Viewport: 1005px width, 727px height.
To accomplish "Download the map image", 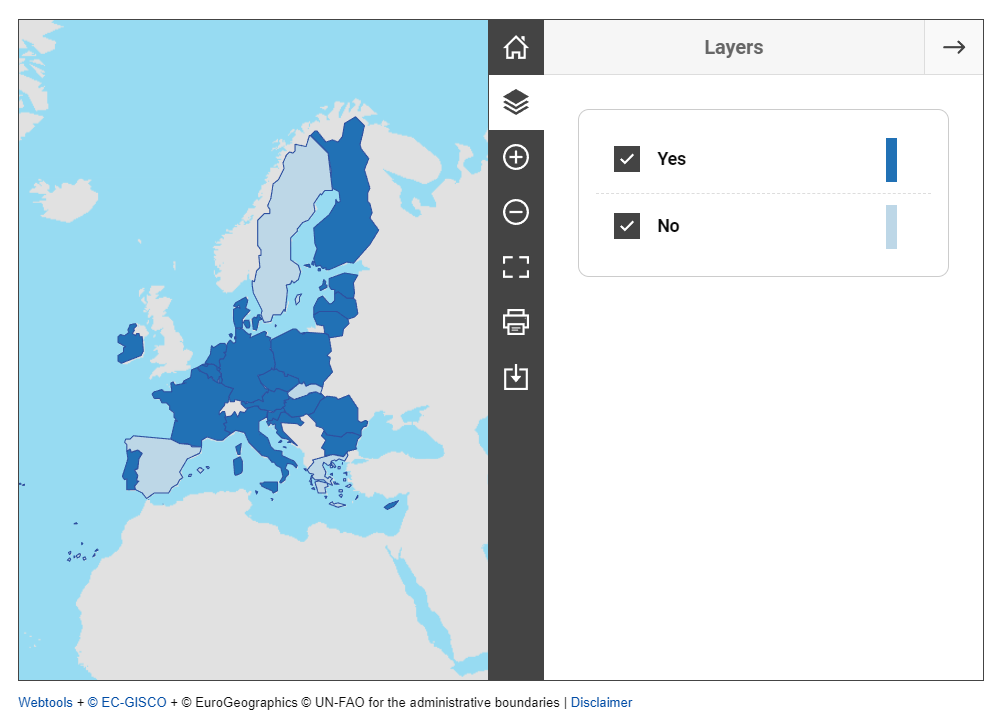I will pos(516,377).
